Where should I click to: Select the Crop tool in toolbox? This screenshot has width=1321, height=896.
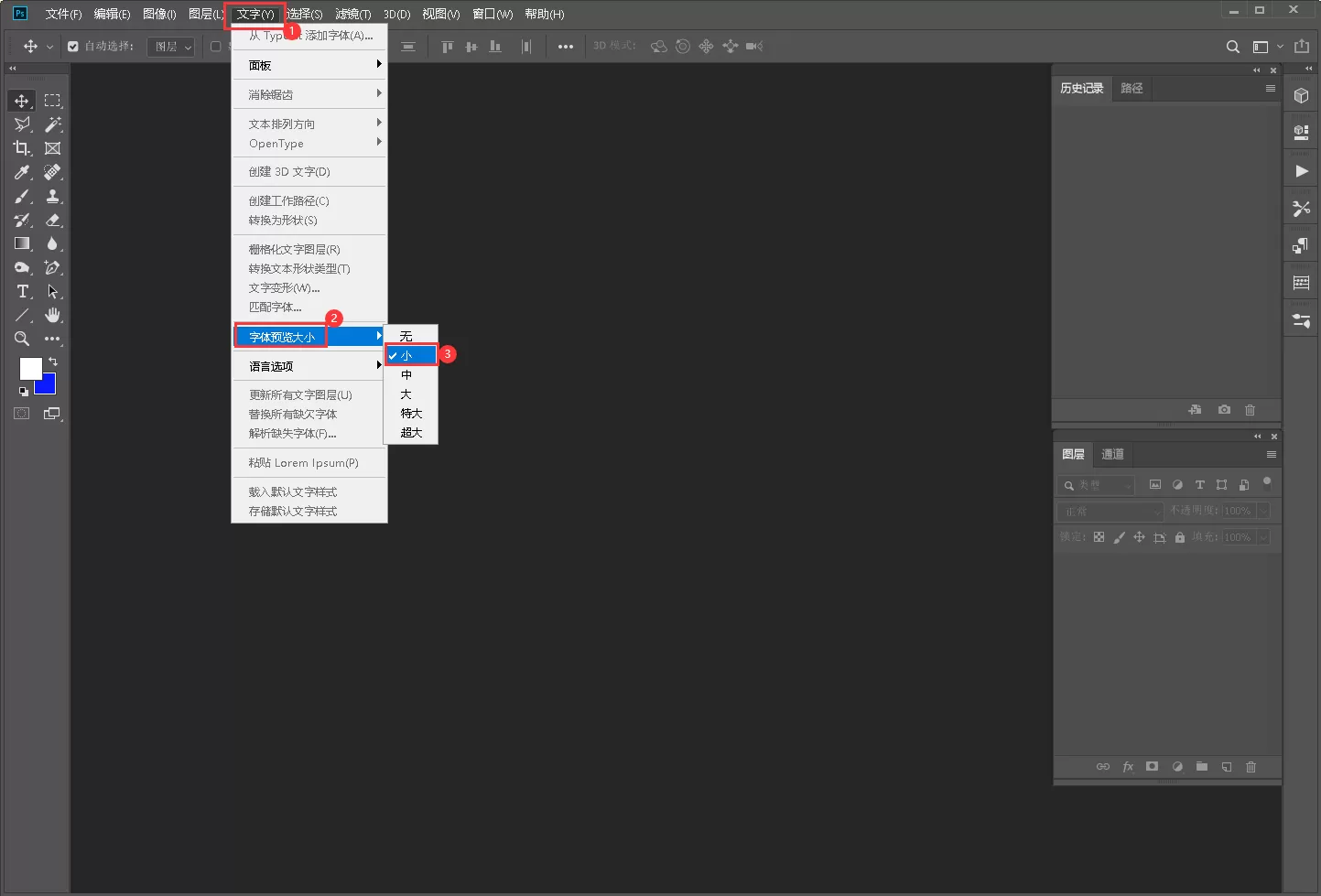(22, 148)
